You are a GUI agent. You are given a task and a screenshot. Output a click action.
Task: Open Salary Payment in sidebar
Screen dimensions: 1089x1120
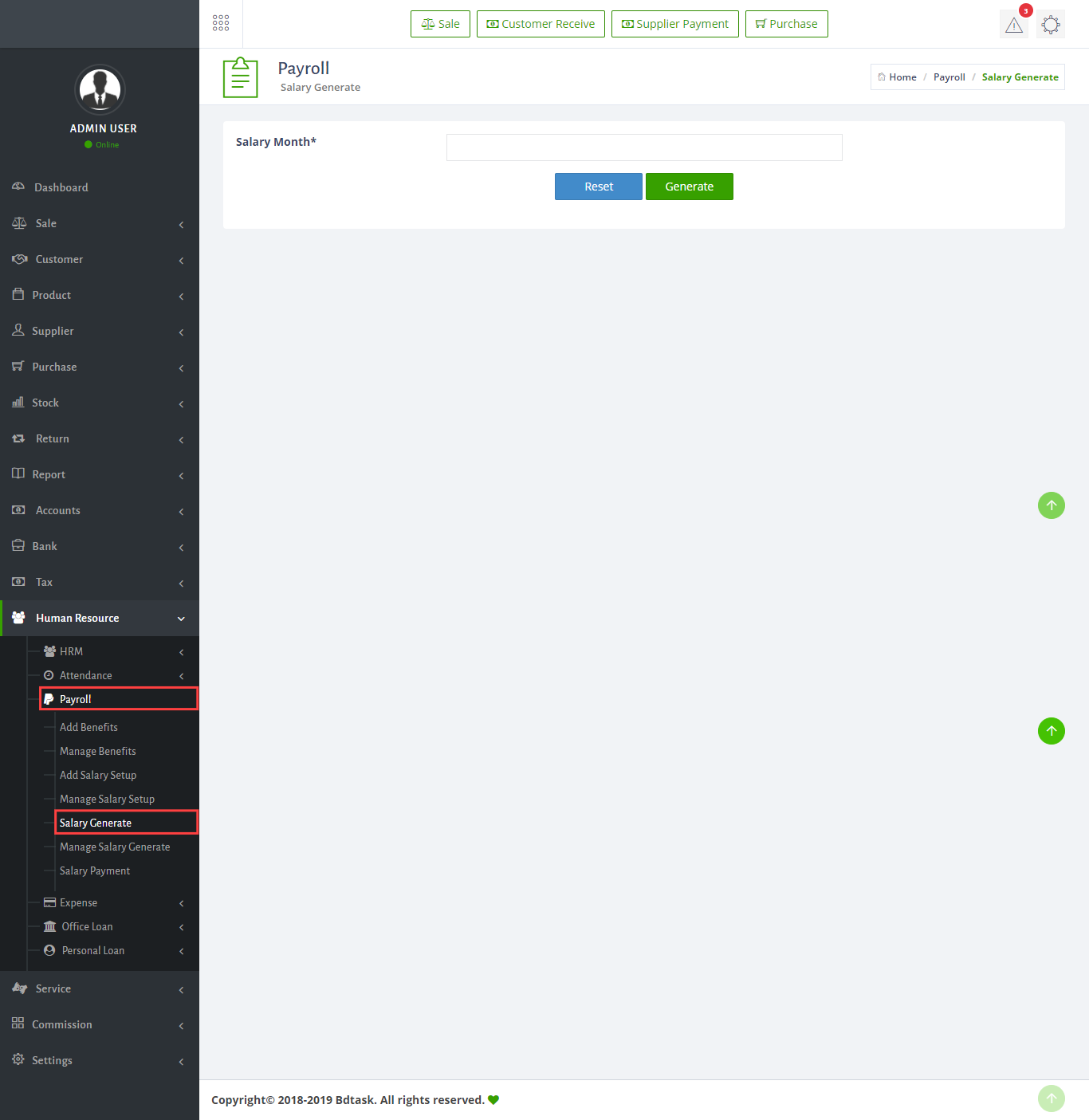(95, 870)
